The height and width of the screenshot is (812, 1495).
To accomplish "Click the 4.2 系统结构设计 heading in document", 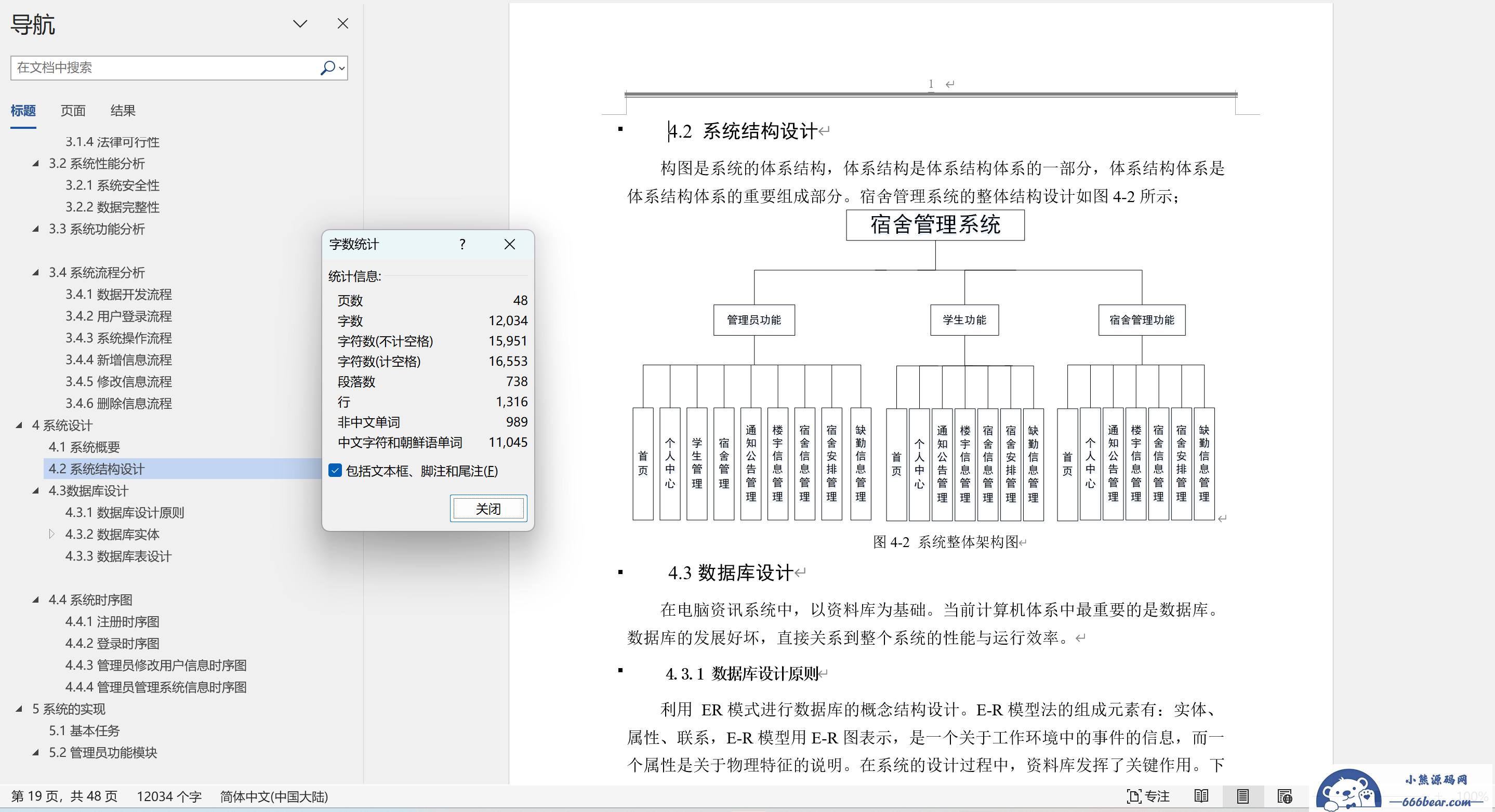I will (x=743, y=131).
